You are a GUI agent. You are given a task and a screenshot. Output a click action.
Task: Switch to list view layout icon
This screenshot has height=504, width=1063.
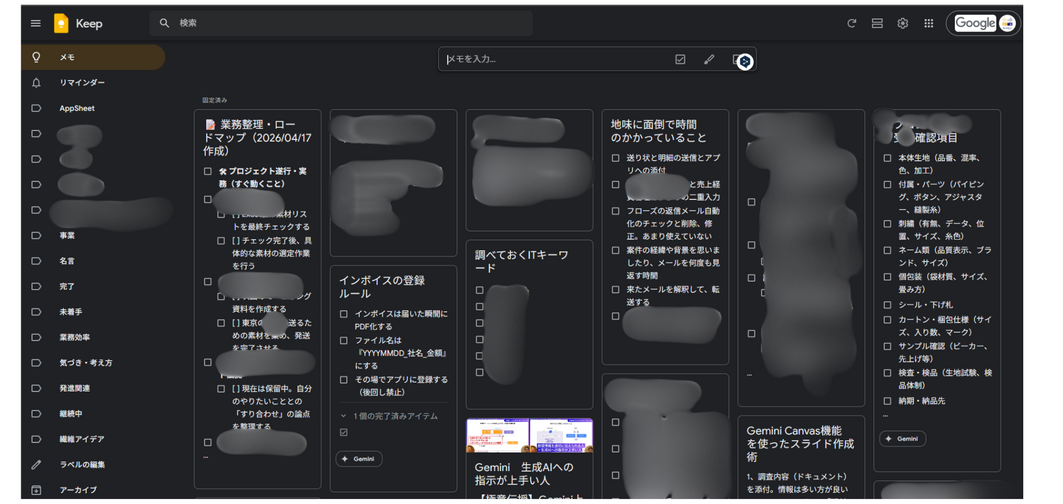(877, 23)
